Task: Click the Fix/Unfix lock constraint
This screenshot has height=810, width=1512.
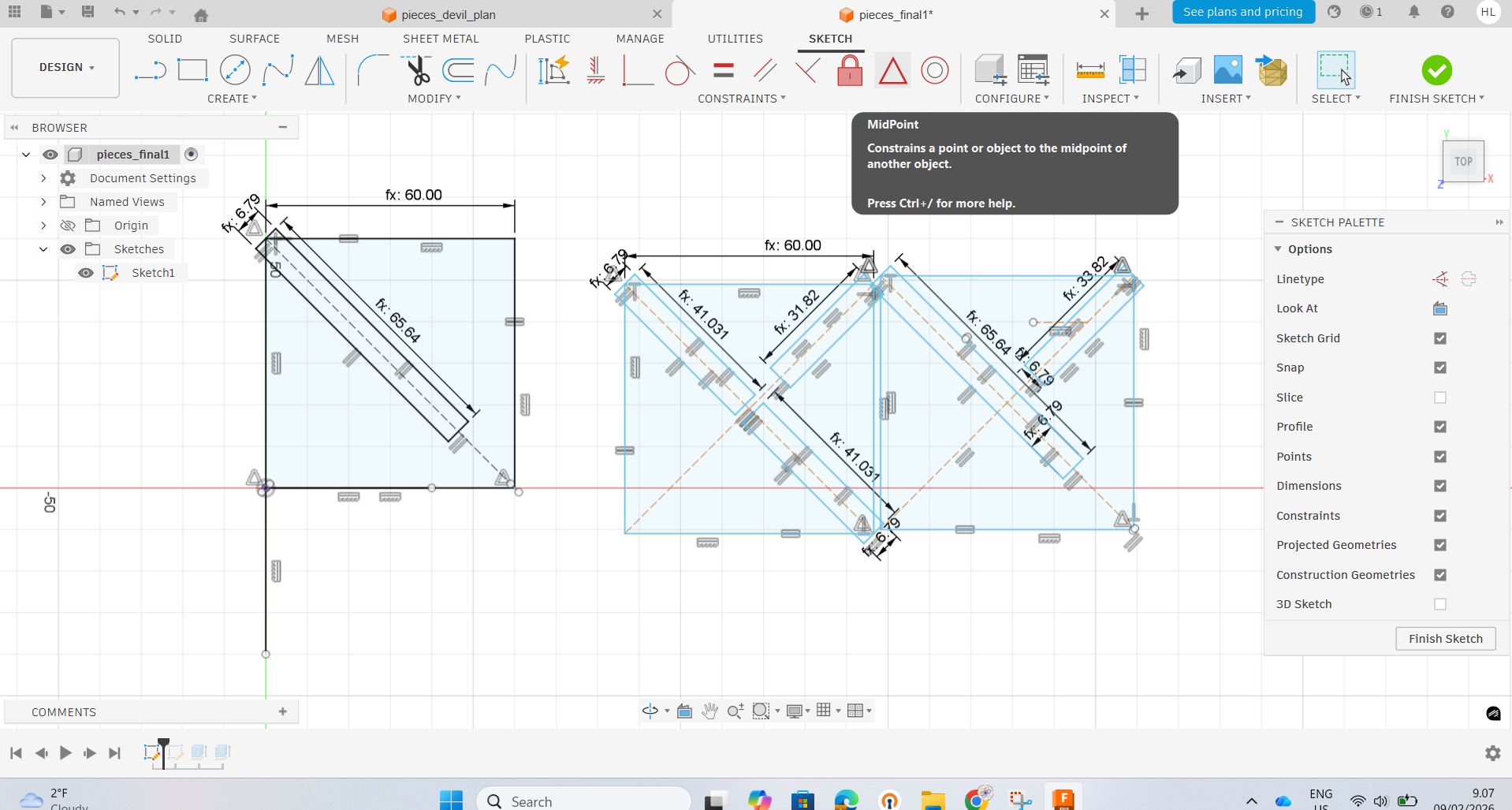Action: click(x=849, y=71)
